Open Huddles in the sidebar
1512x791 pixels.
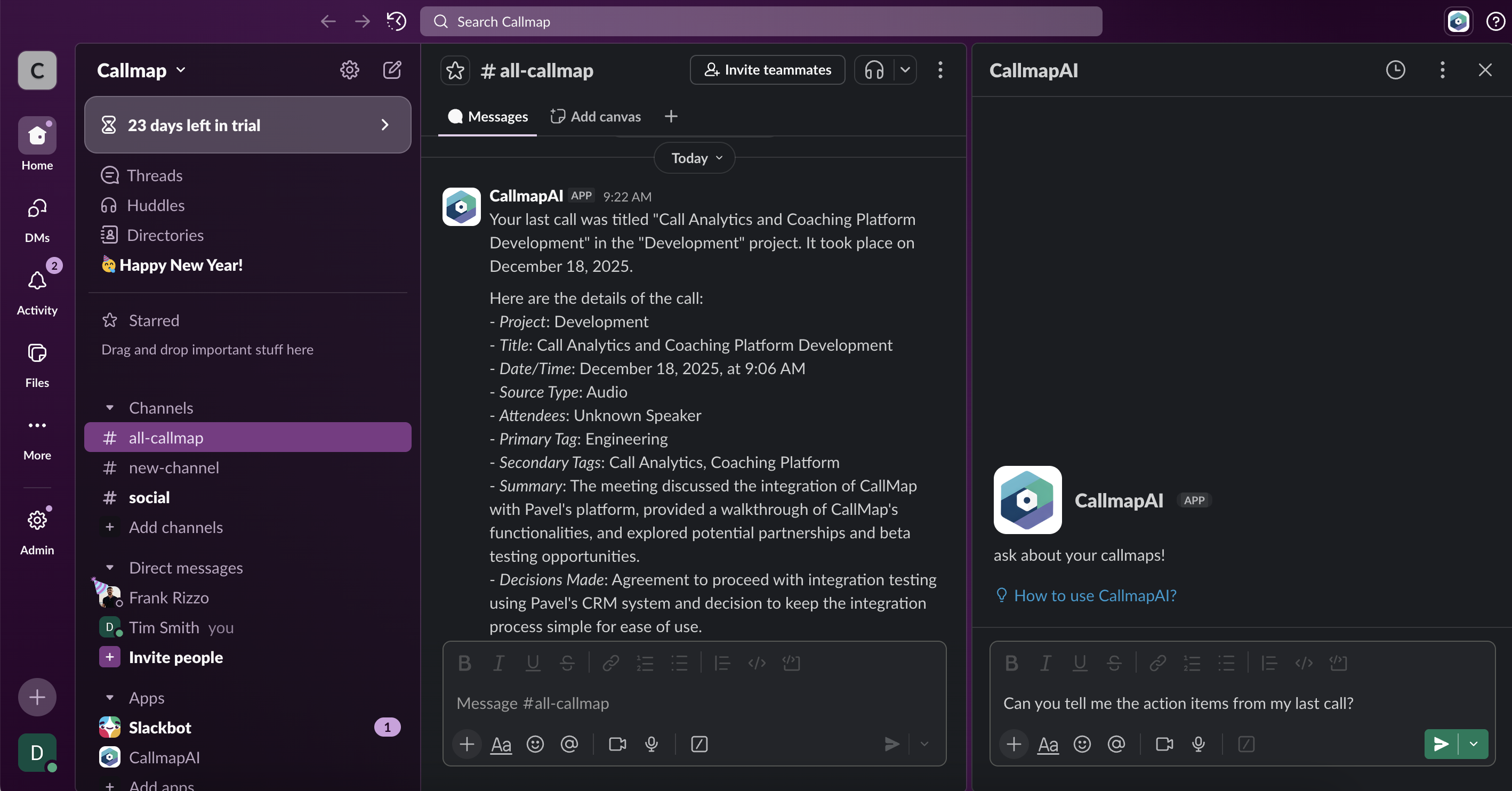pos(248,205)
